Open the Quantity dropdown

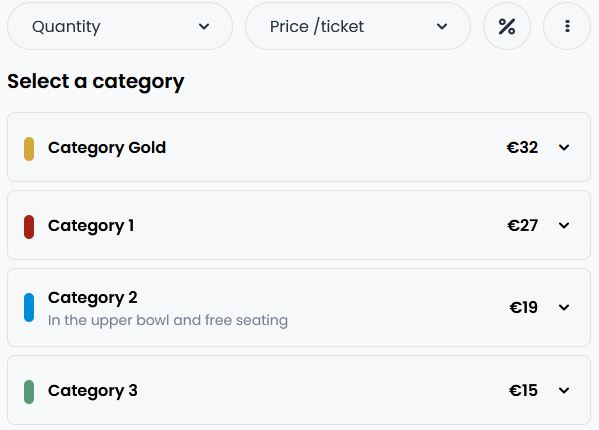120,26
